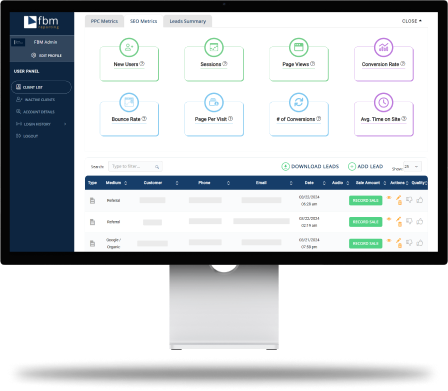Mark thumbs up on the 06:29 am lead
The width and height of the screenshot is (448, 391).
[420, 200]
